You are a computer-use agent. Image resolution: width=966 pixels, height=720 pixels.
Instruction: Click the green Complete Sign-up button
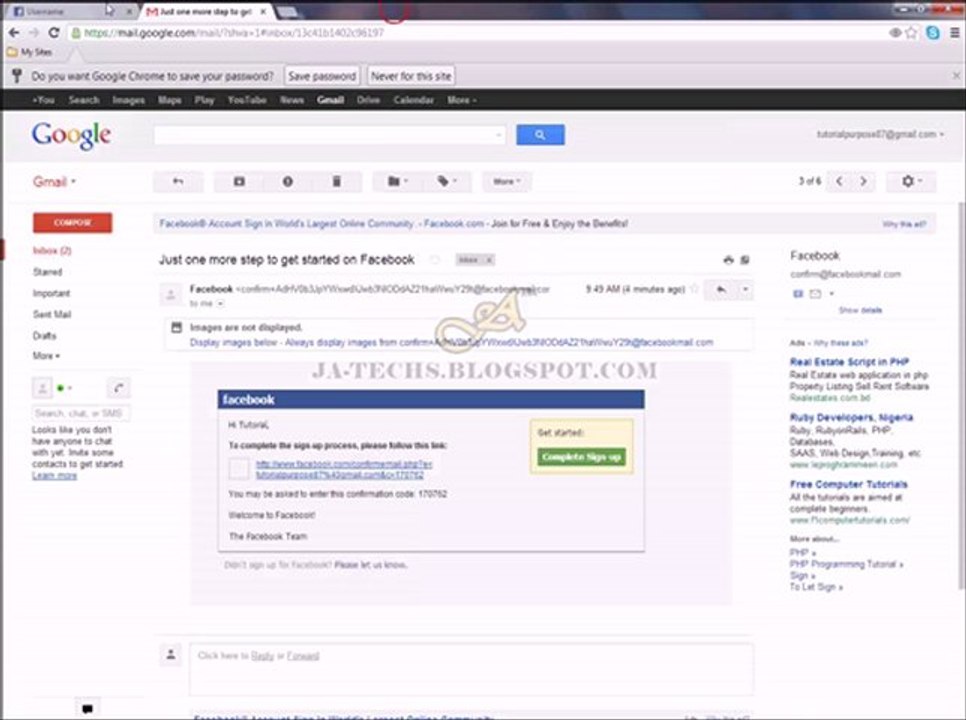coord(582,457)
